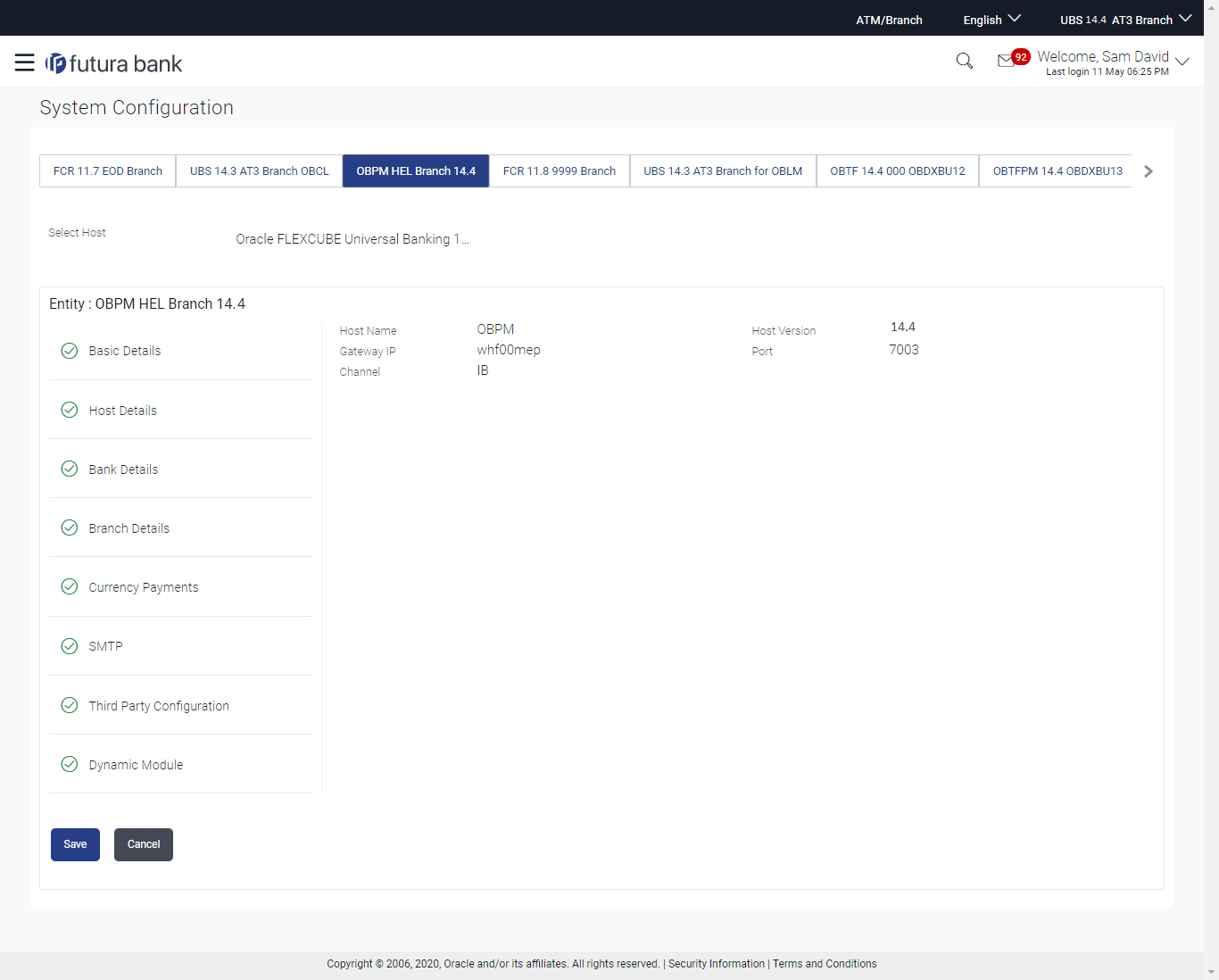Screen dimensions: 1219x980
Task: Click the Bank Details green checkmark icon
Action: [x=69, y=469]
